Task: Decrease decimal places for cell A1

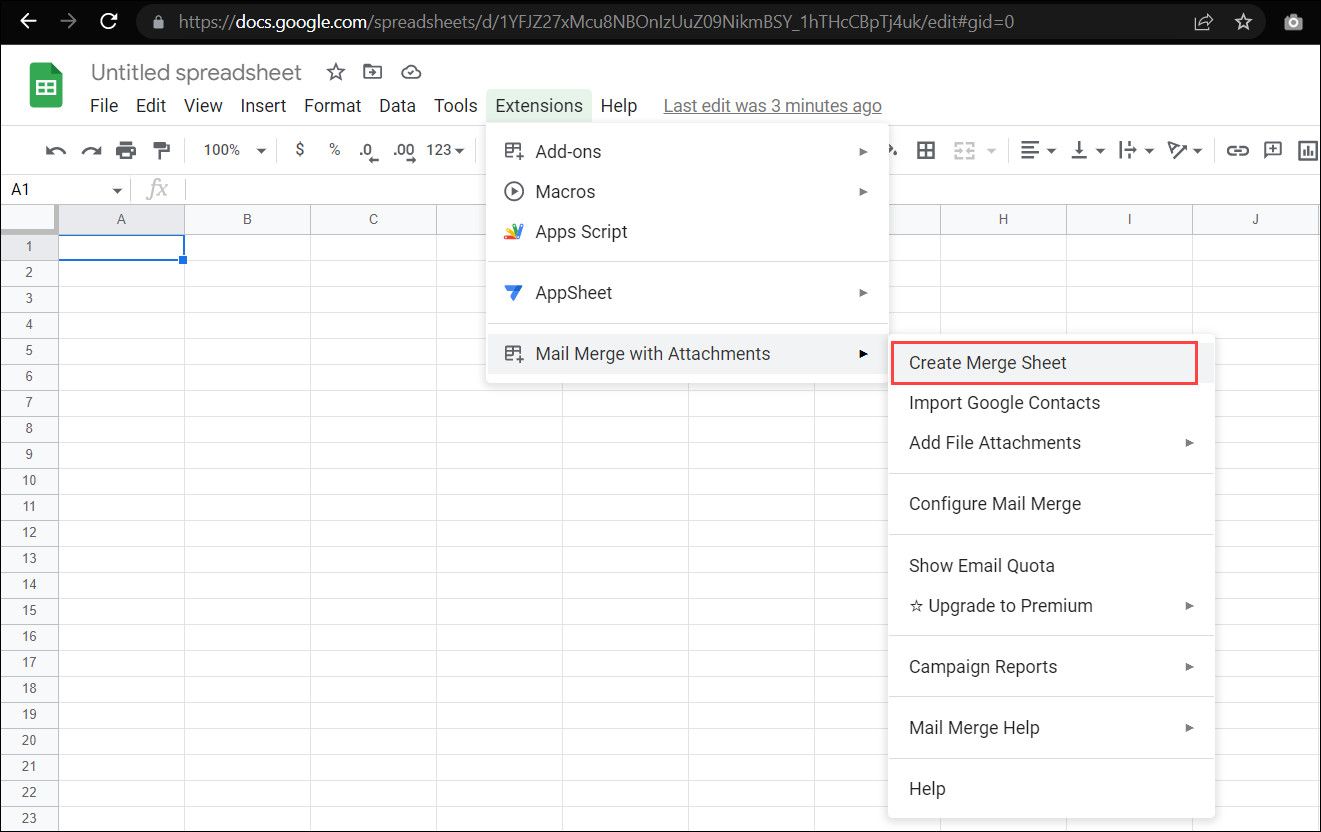Action: pyautogui.click(x=367, y=149)
